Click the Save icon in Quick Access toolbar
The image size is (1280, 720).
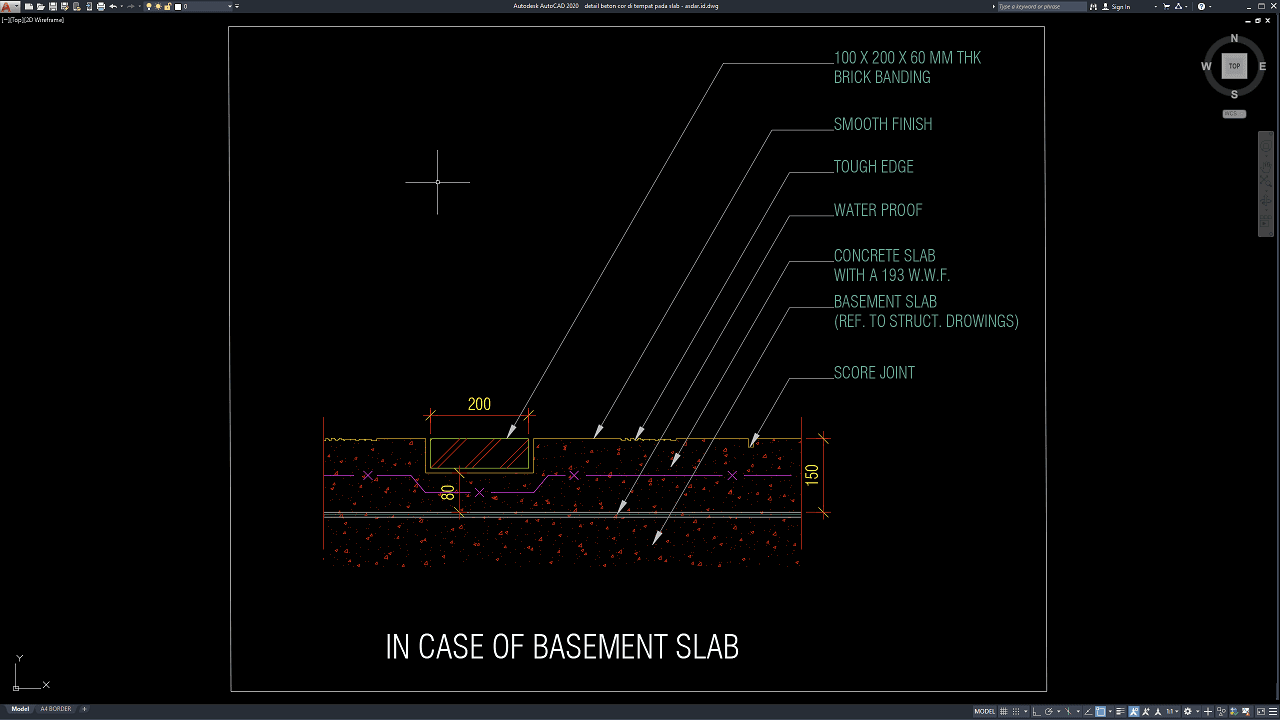(52, 6)
